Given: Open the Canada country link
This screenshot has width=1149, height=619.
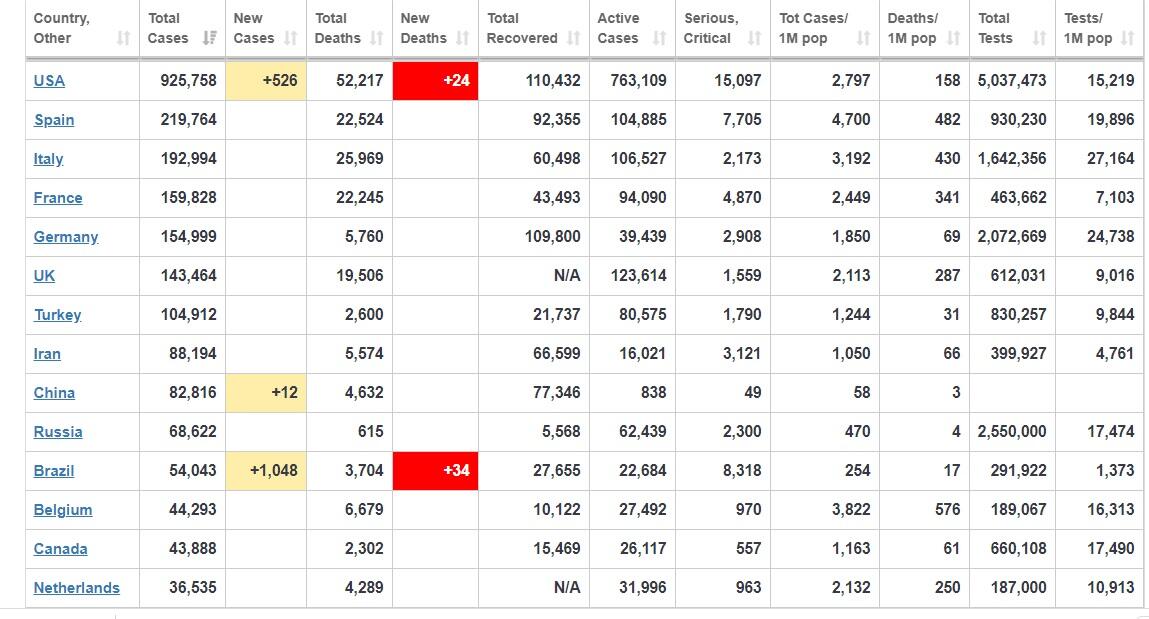Looking at the screenshot, I should click(x=60, y=549).
